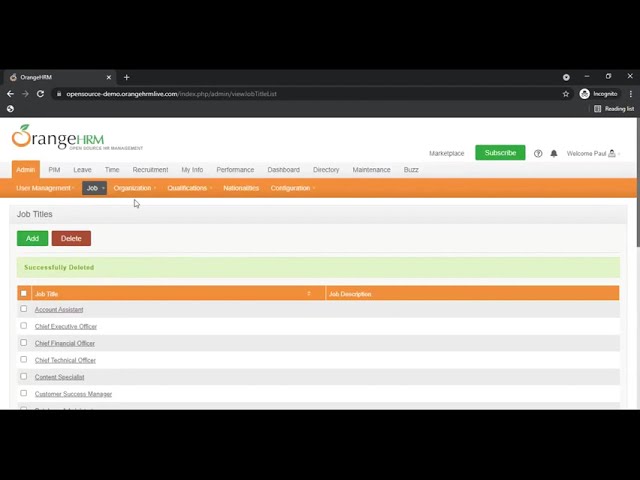Check the Chief Executive Officer checkbox
Viewport: 640px width, 480px height.
[x=24, y=326]
